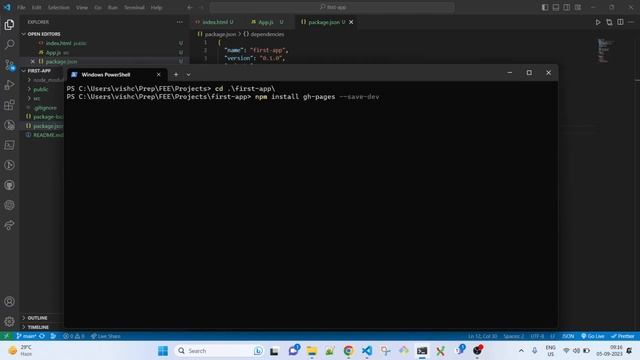Click Go Live in status bar
Viewport: 640px width, 360px height.
tap(593, 336)
